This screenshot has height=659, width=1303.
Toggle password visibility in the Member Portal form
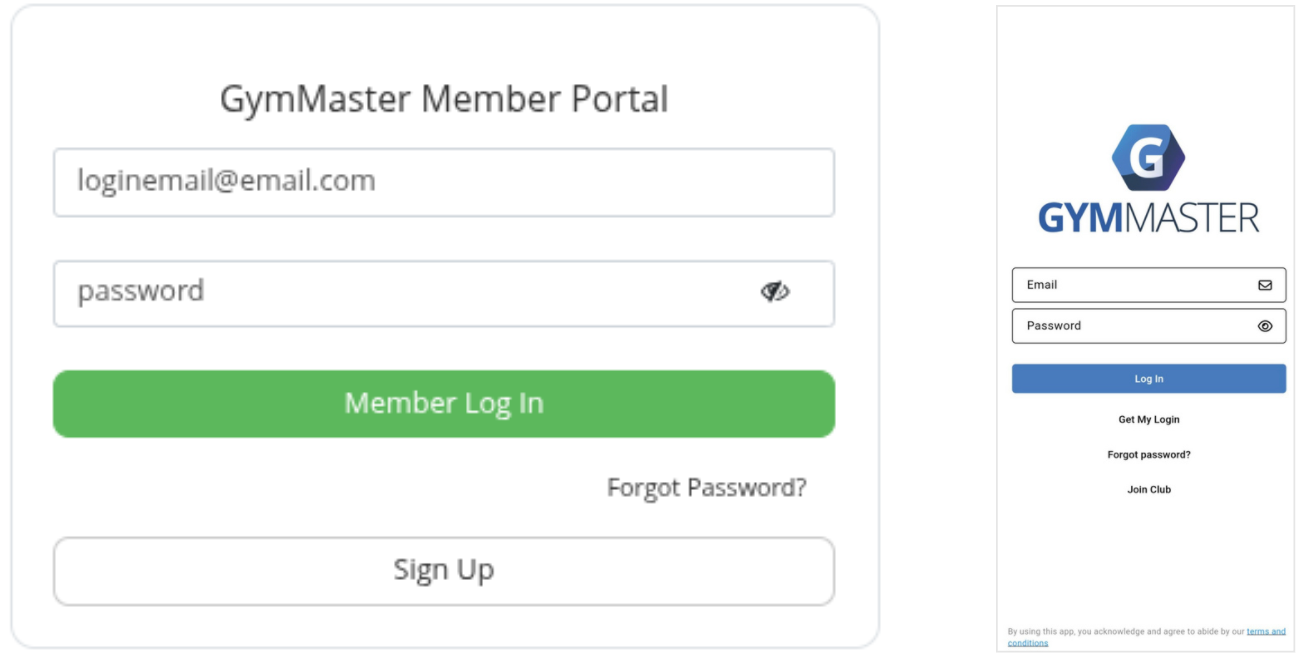click(775, 292)
